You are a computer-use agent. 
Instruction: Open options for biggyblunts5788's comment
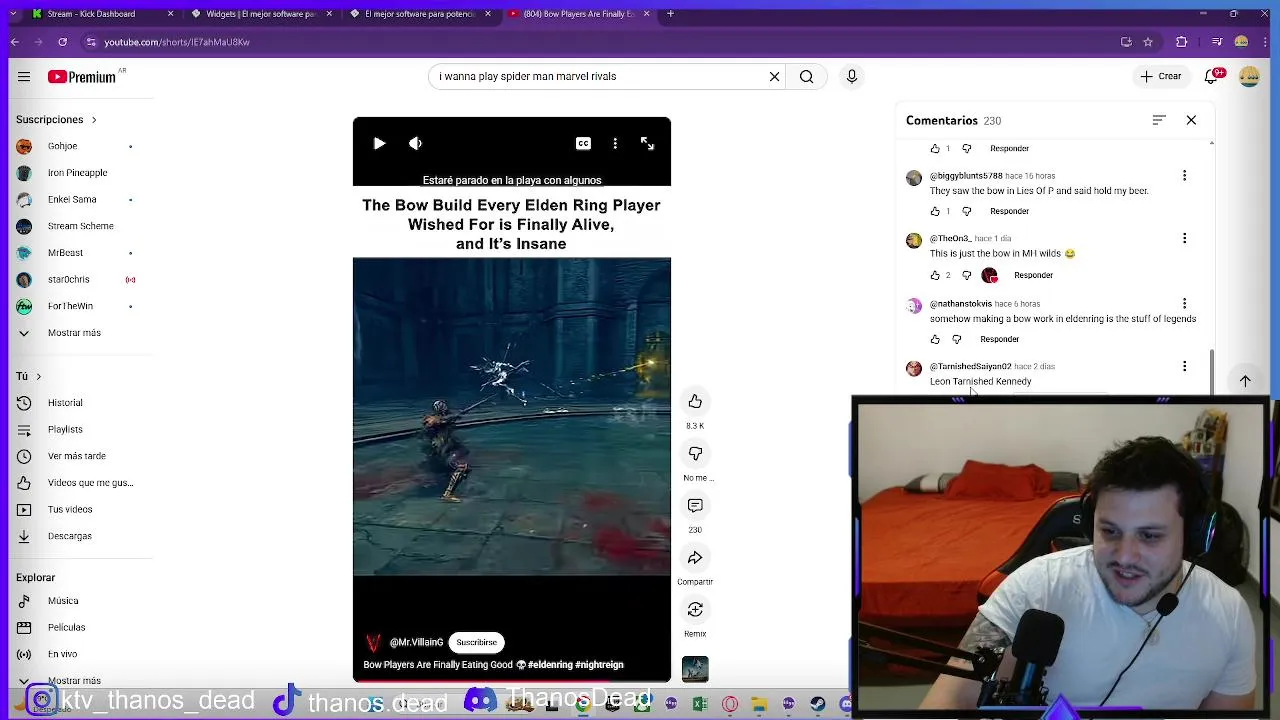click(x=1184, y=176)
